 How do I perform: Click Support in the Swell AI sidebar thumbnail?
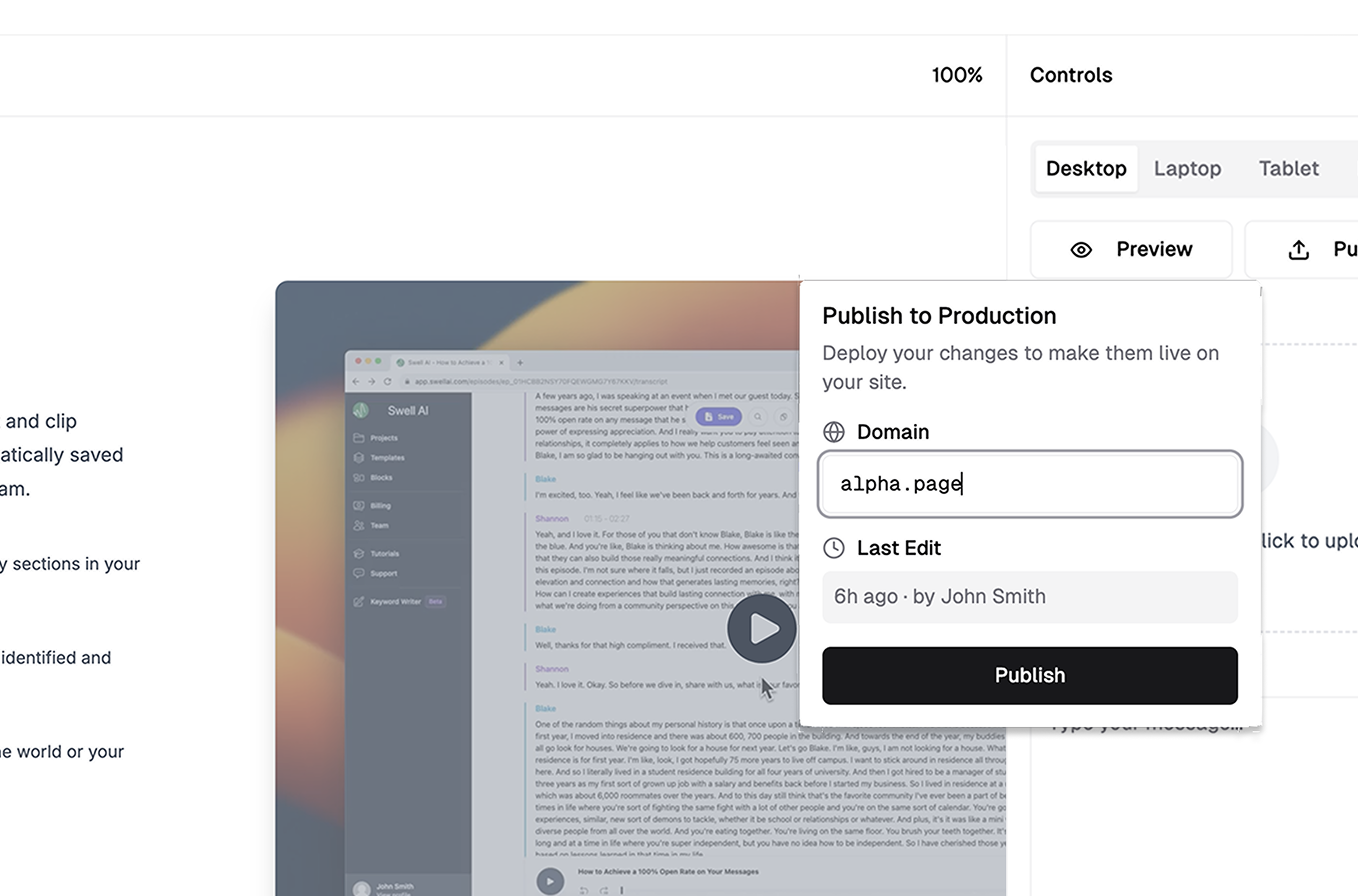point(375,574)
